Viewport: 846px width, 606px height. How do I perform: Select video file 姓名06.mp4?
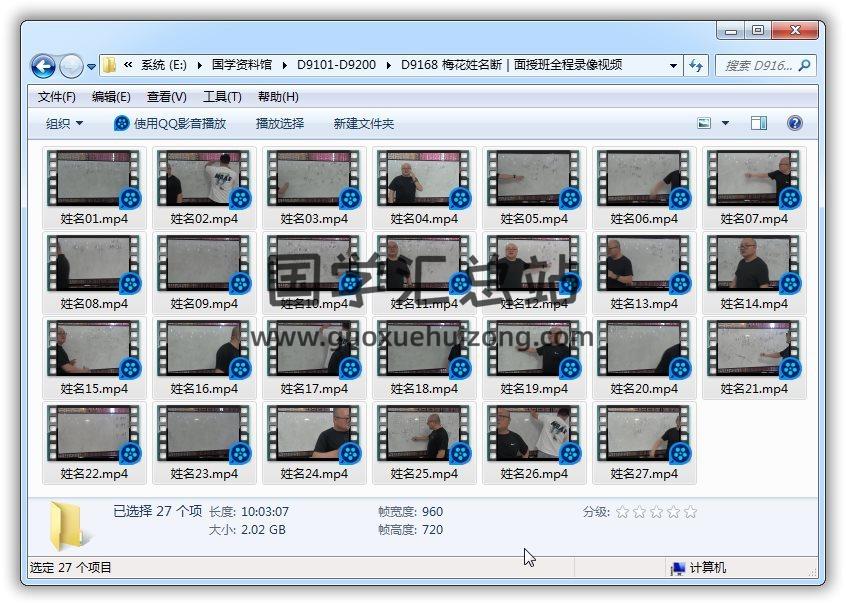coord(644,188)
